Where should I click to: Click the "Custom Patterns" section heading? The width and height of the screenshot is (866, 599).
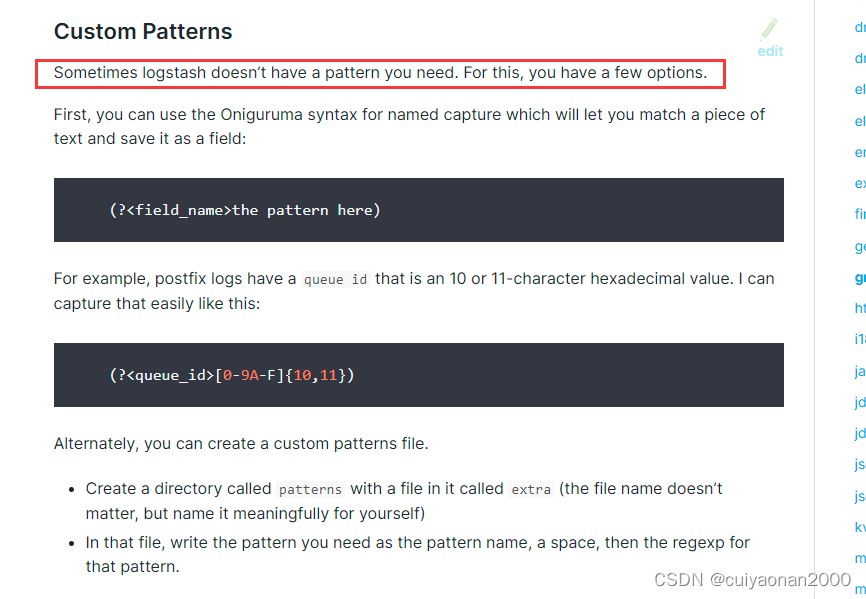(143, 31)
